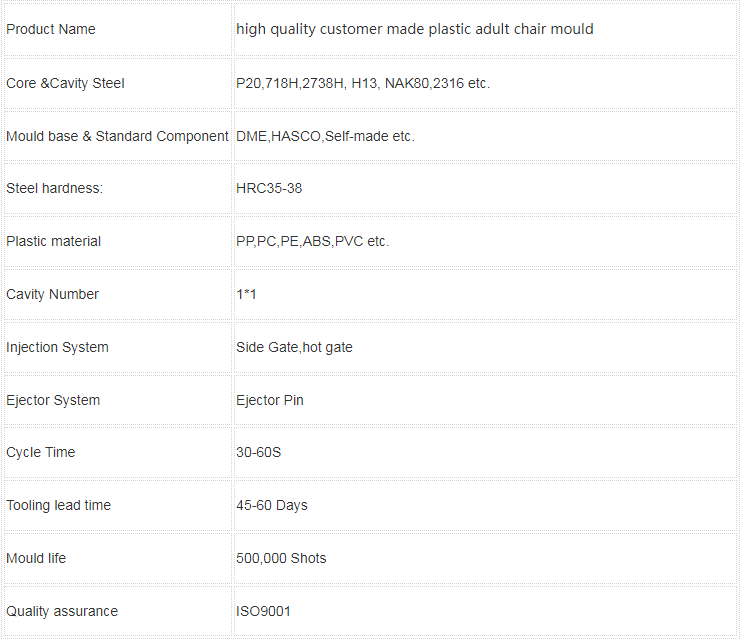741x639 pixels.
Task: Select the 1*1 cavity value
Action: tap(246, 294)
